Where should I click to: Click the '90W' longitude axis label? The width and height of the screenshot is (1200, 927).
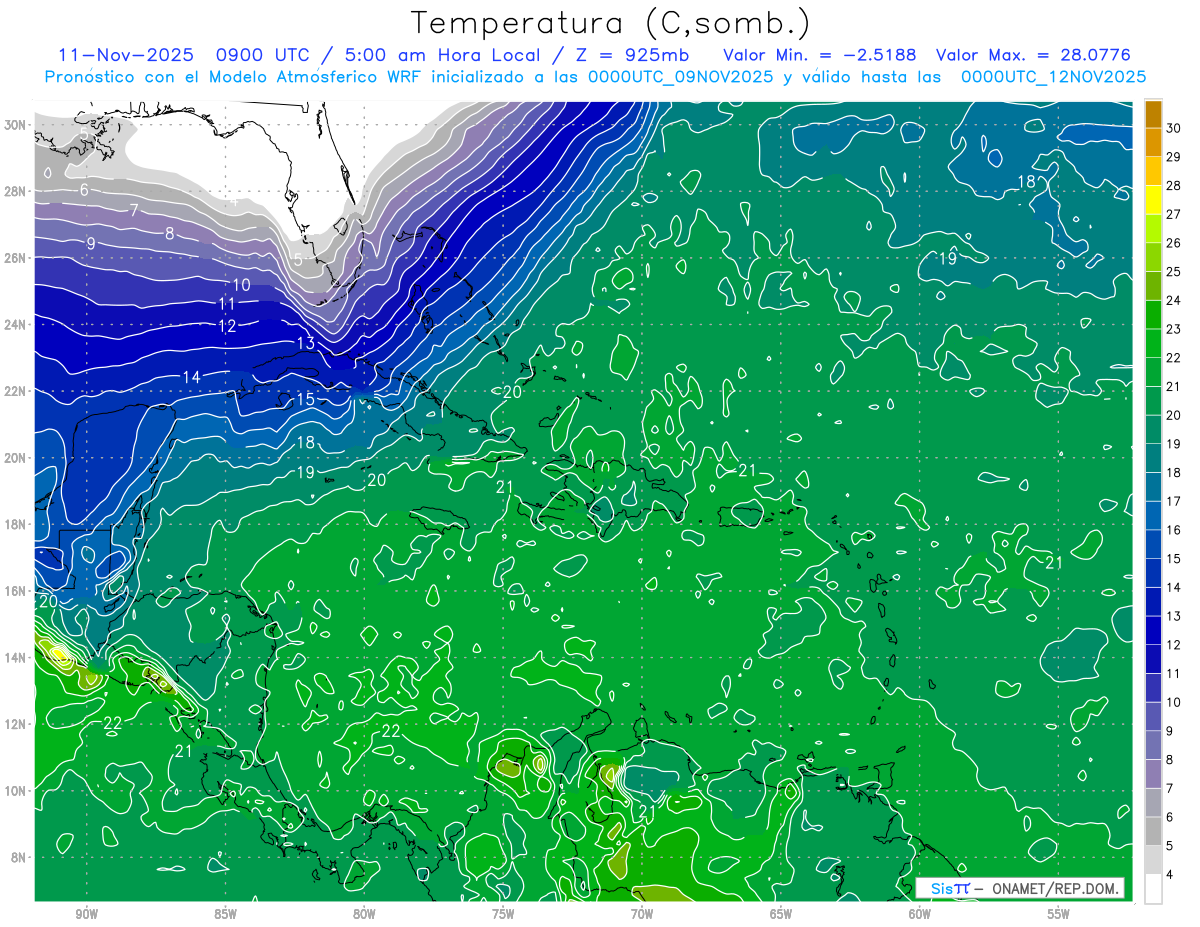pos(86,914)
